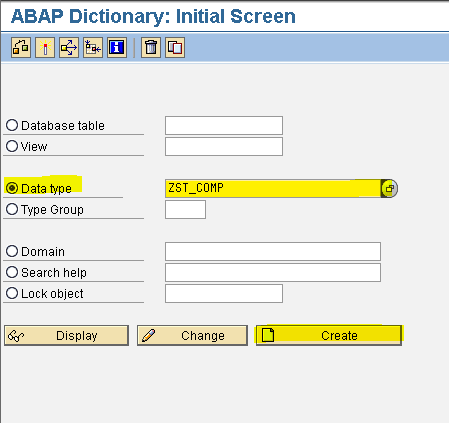The height and width of the screenshot is (423, 449).
Task: Click the Data type field containing ZST_COMP
Action: 273,188
